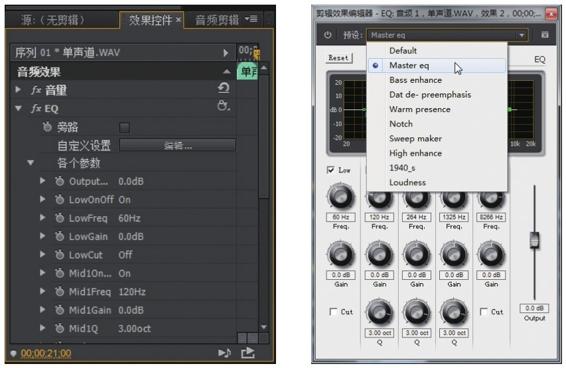Expand the LowFreq parameter row

pyautogui.click(x=43, y=217)
